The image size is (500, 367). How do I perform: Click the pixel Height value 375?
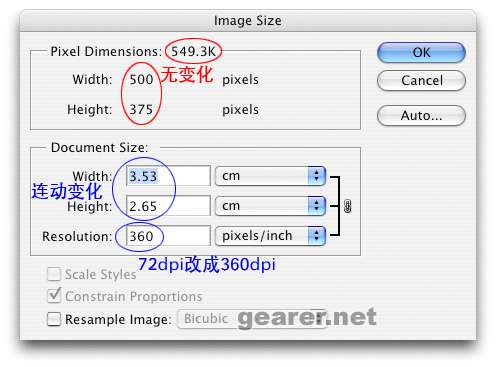pos(141,110)
